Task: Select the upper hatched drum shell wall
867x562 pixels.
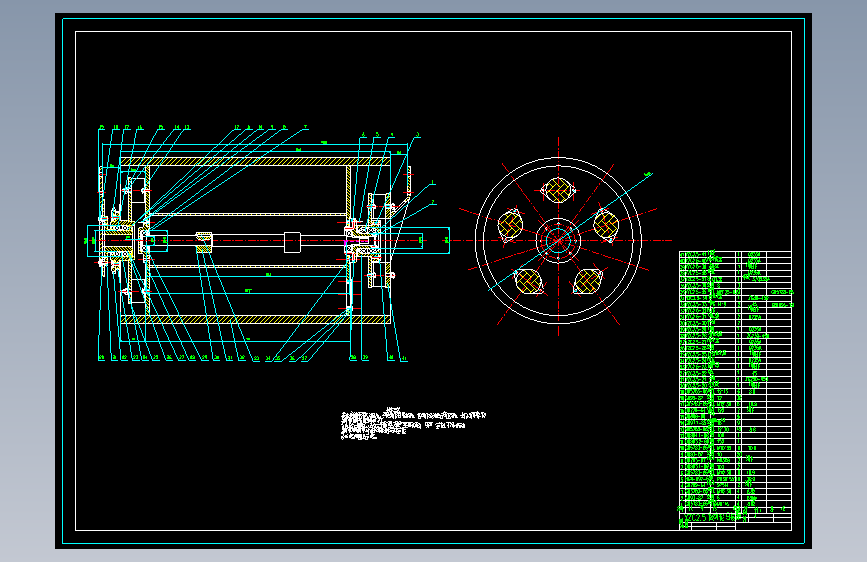Action: click(x=255, y=161)
